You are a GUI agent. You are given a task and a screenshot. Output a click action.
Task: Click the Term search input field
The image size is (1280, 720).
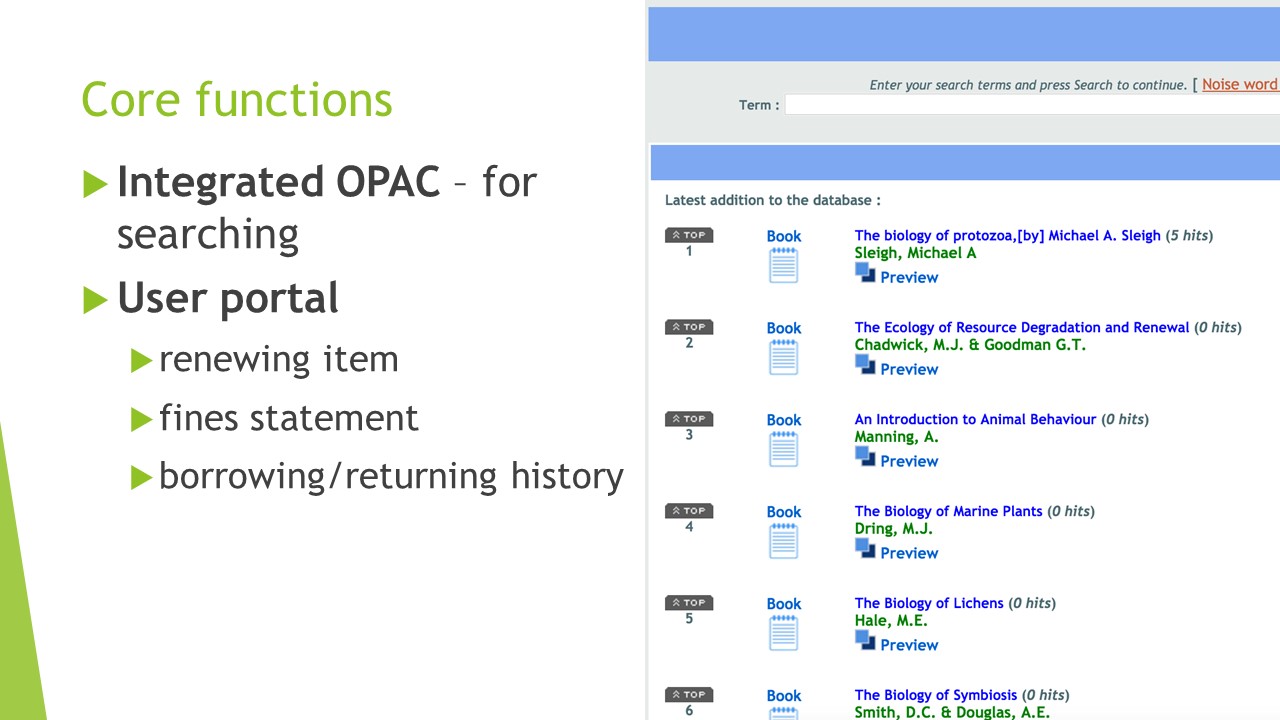click(x=1030, y=105)
